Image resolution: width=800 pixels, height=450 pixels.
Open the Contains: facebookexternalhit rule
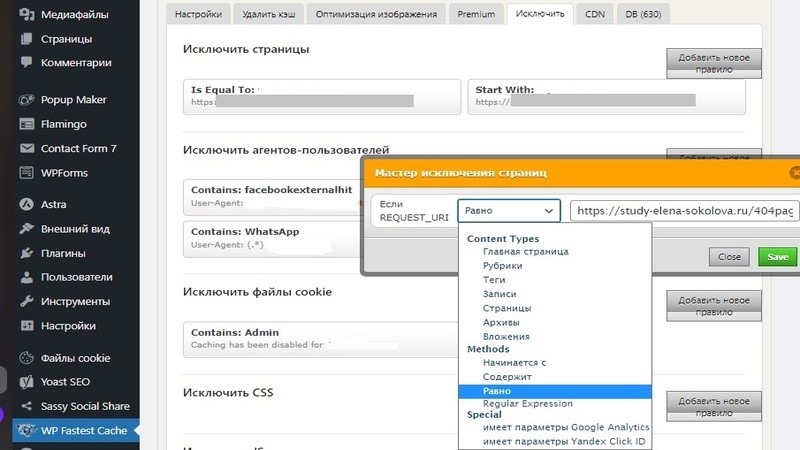point(272,196)
